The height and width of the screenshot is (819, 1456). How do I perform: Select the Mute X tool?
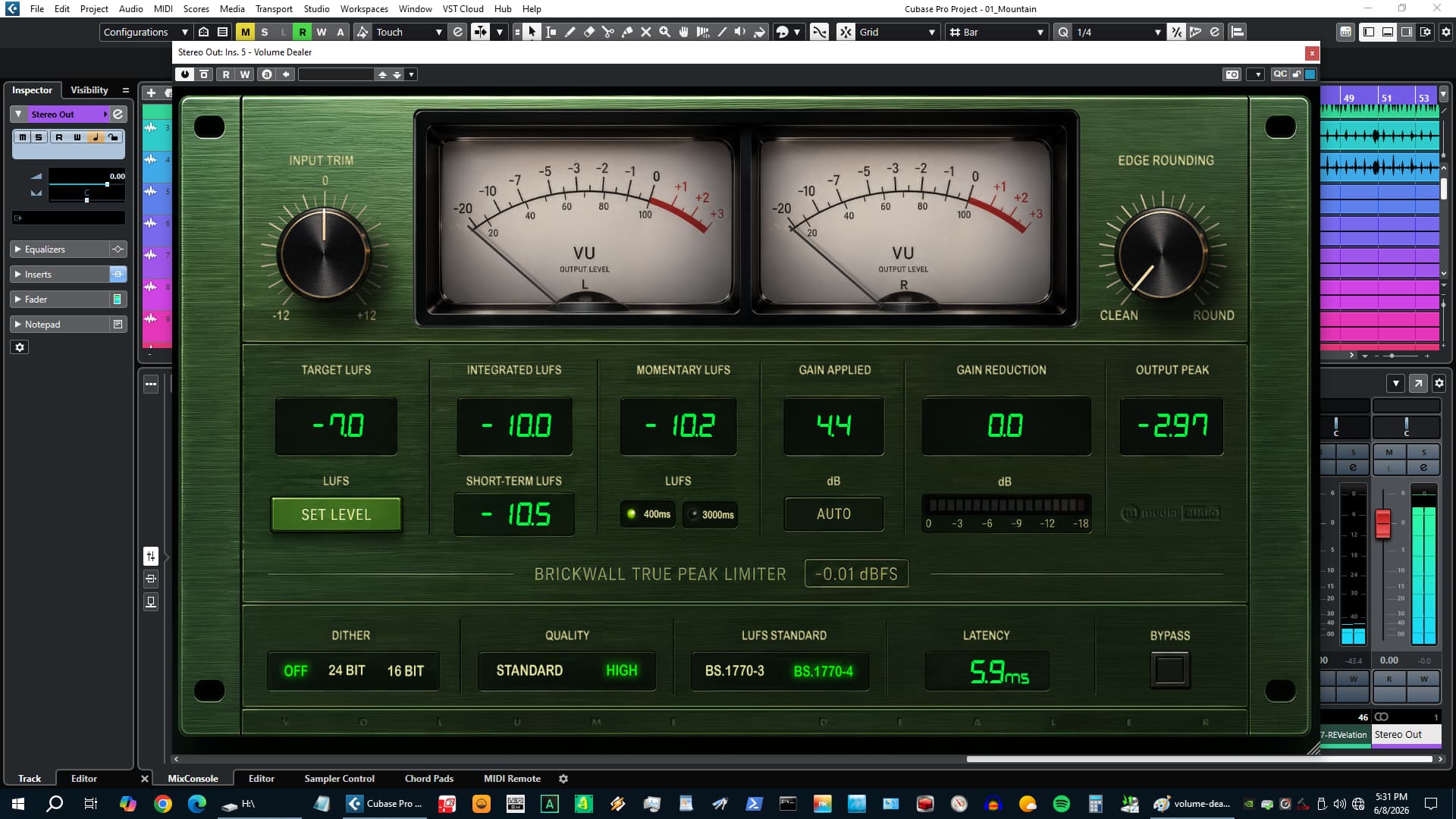point(646,32)
